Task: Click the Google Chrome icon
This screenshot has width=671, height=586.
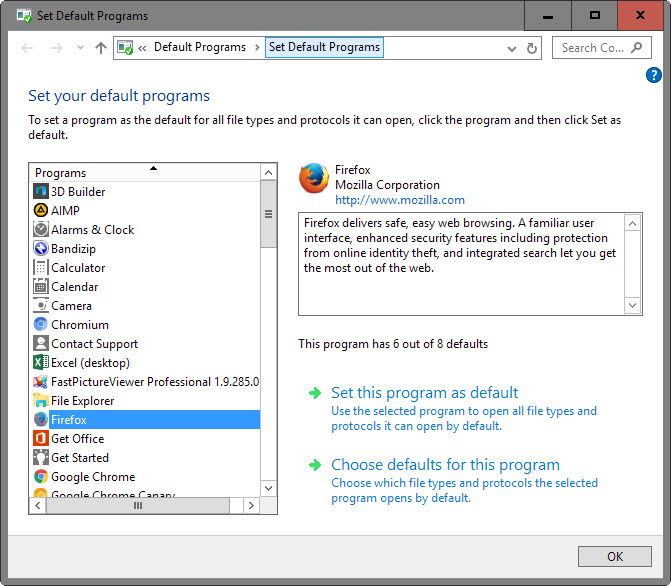Action: point(41,476)
